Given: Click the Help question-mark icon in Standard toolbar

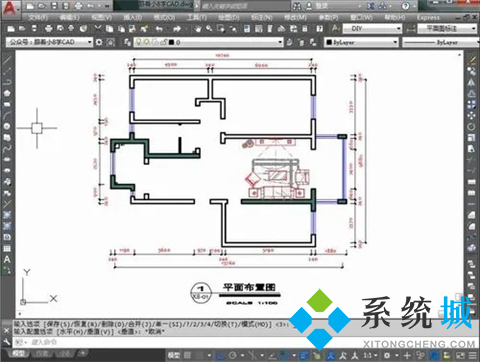Looking at the screenshot, I should [319, 29].
